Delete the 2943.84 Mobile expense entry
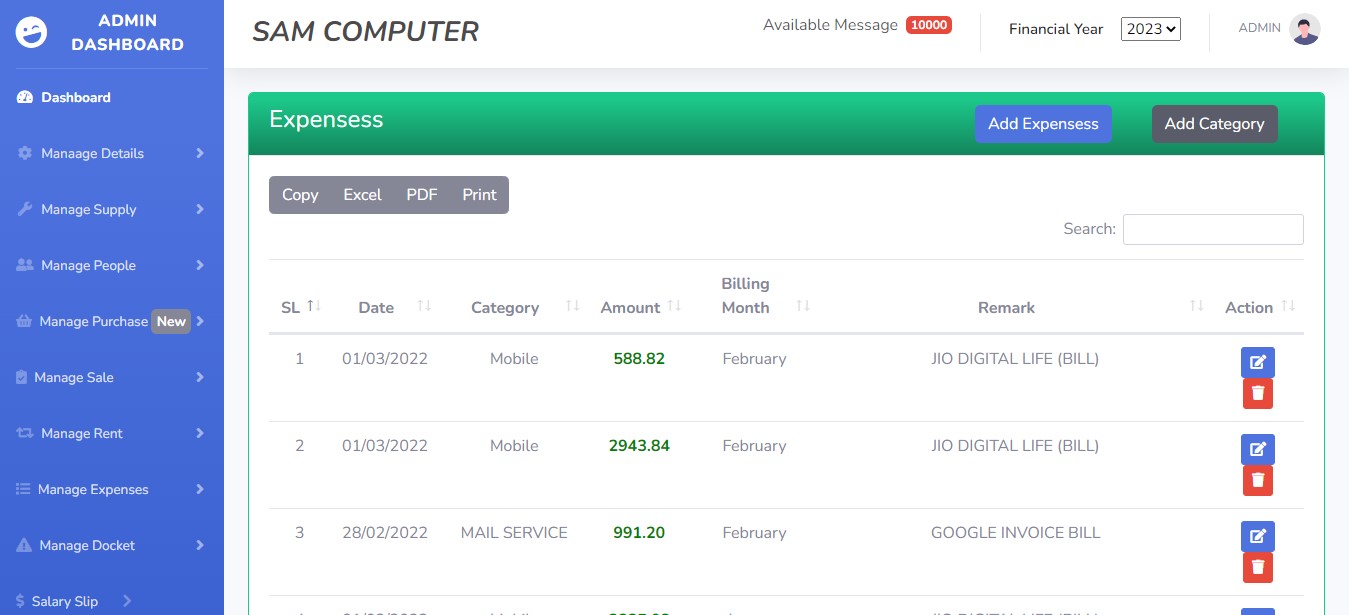 (1257, 481)
